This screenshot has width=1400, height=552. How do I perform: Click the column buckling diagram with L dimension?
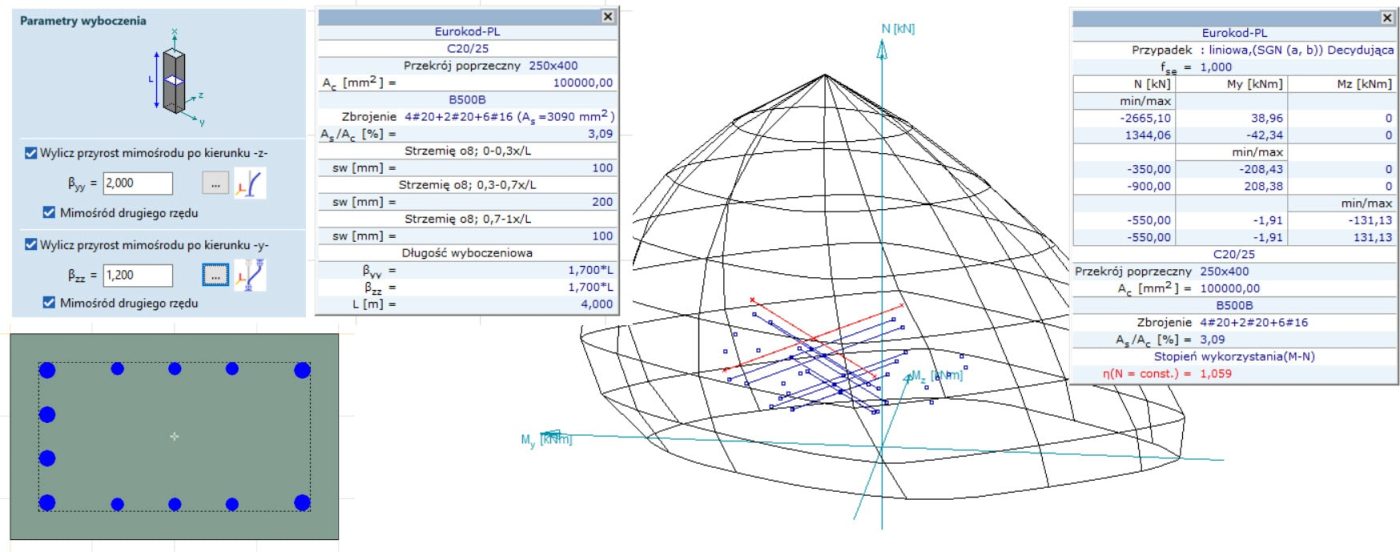174,77
